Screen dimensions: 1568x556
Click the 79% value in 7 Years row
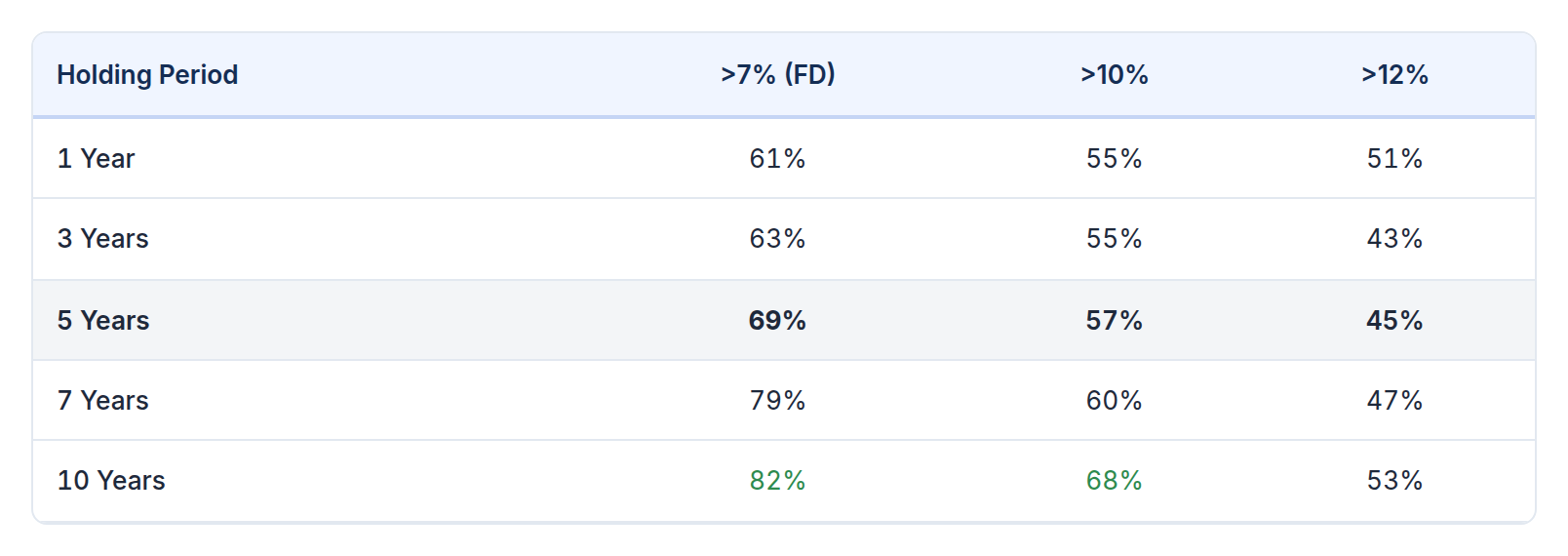pyautogui.click(x=777, y=401)
